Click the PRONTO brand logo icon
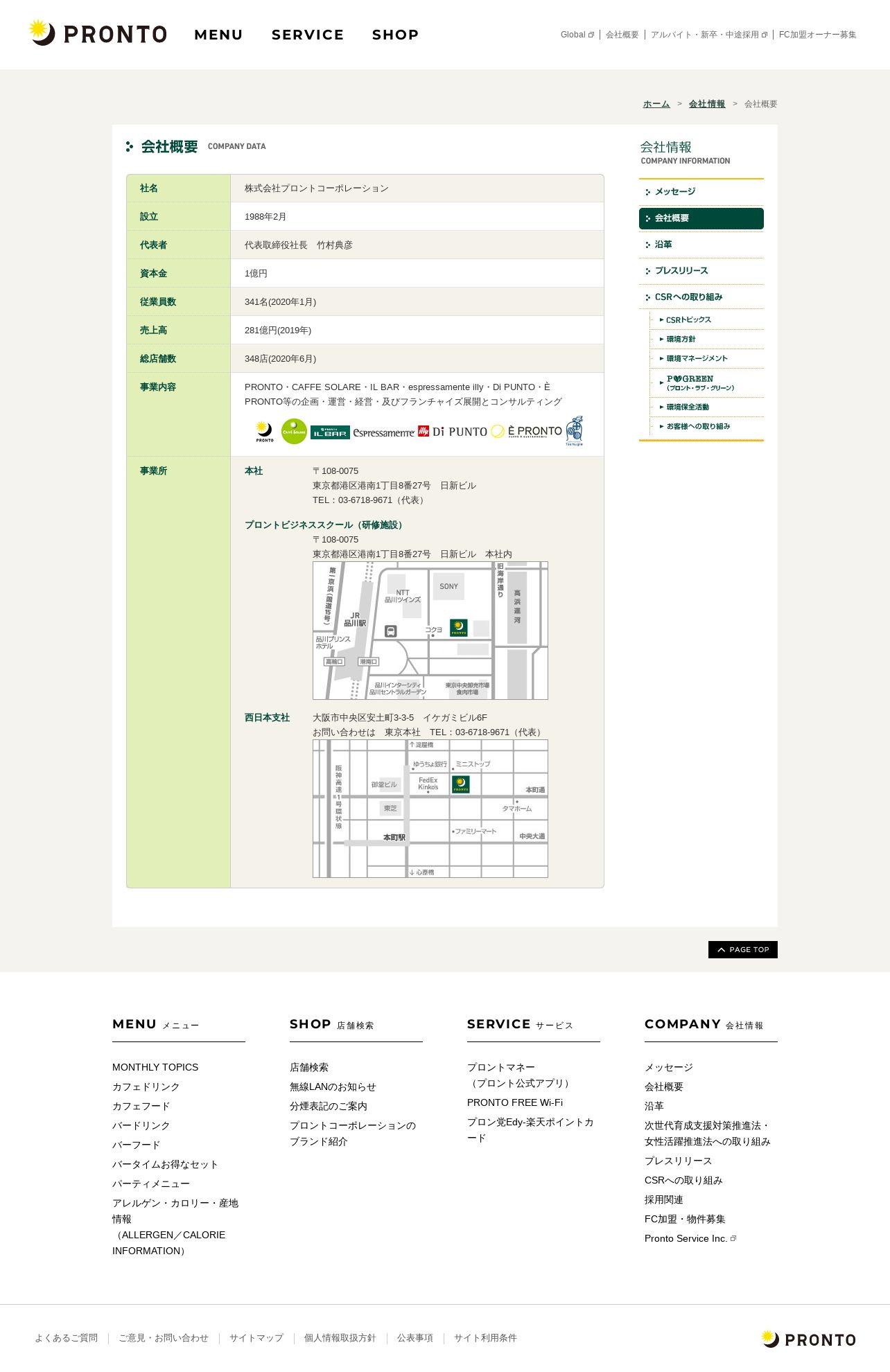Viewport: 890px width, 1372px height. click(x=264, y=431)
